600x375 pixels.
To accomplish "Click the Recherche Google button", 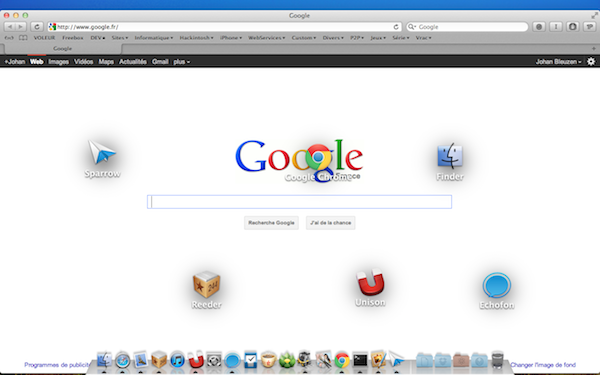I will [x=271, y=223].
